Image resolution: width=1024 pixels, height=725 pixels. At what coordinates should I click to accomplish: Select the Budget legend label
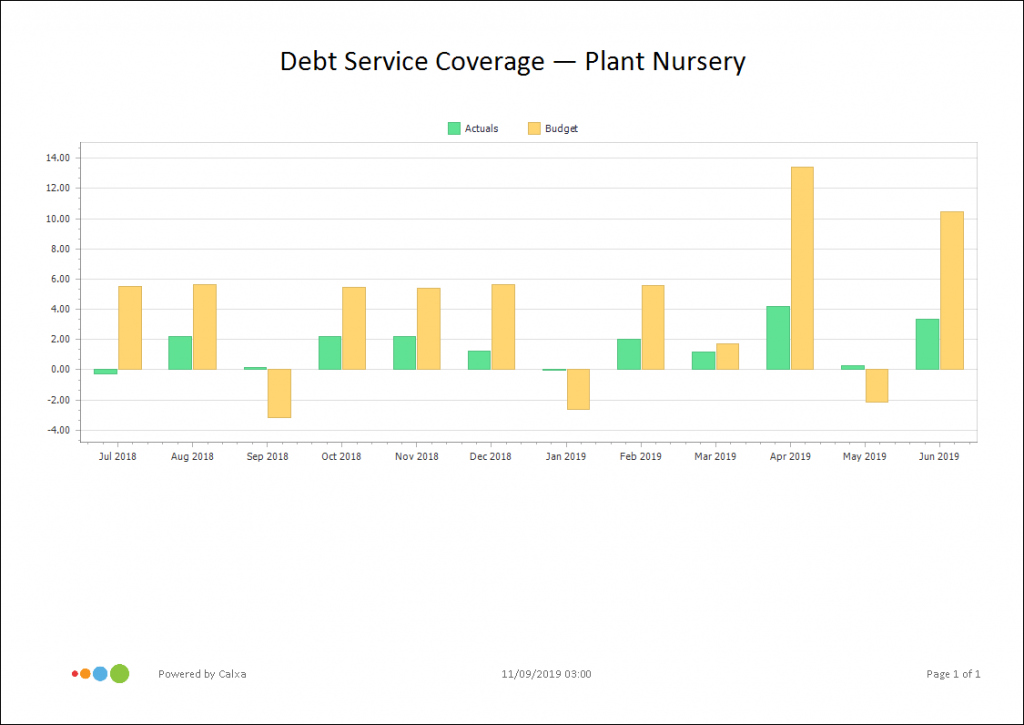point(561,128)
